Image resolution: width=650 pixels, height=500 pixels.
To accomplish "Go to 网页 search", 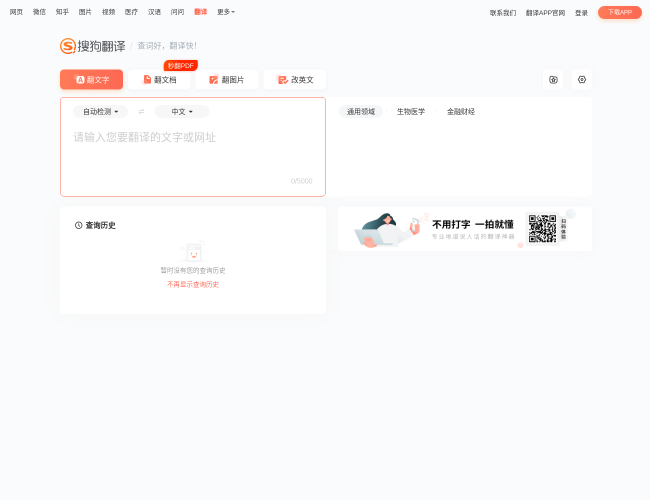I will click(16, 12).
